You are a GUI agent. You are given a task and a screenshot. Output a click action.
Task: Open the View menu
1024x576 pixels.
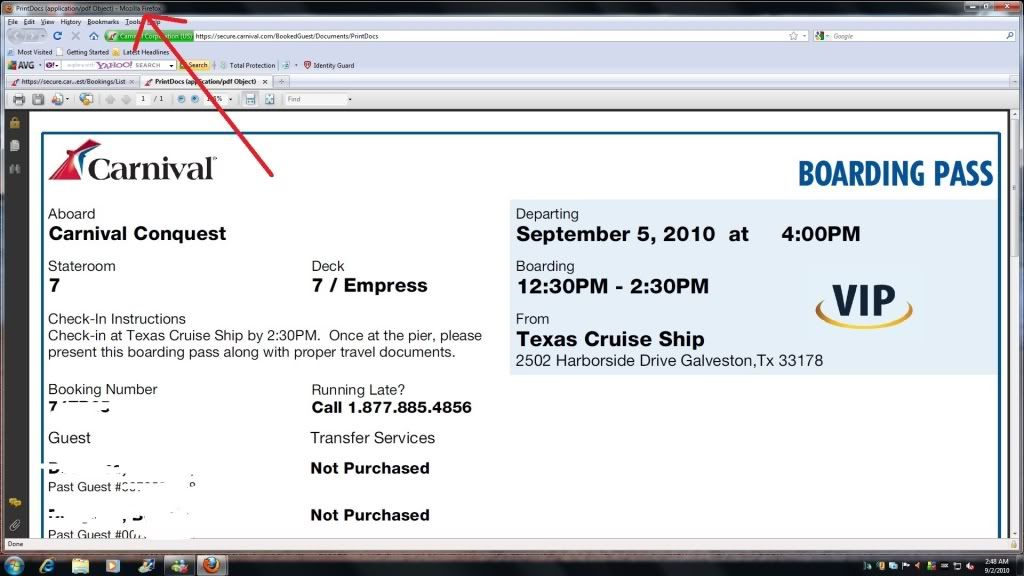tap(48, 22)
